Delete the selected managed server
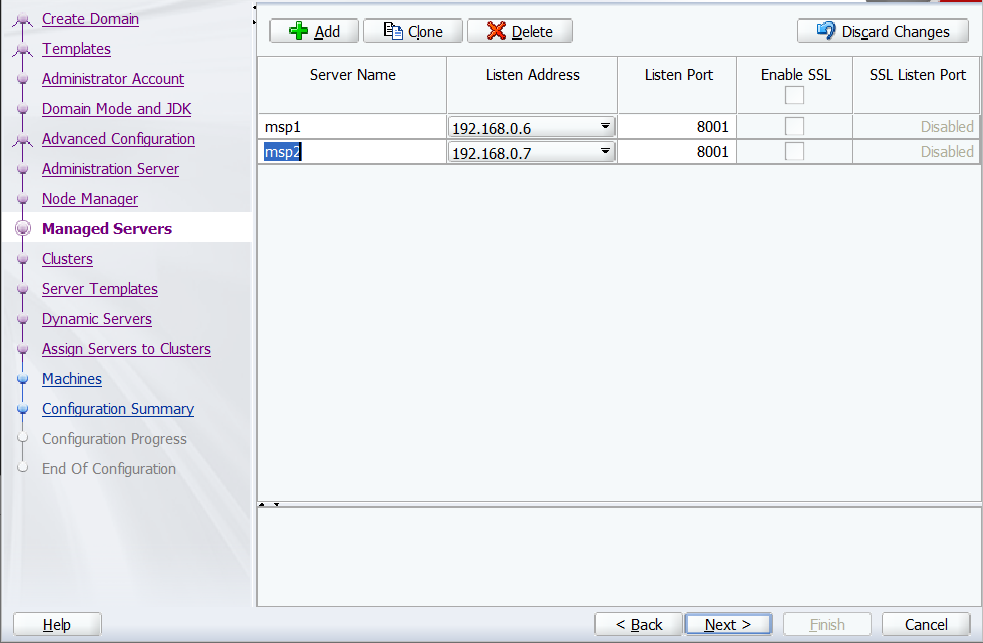The image size is (983, 643). point(519,31)
